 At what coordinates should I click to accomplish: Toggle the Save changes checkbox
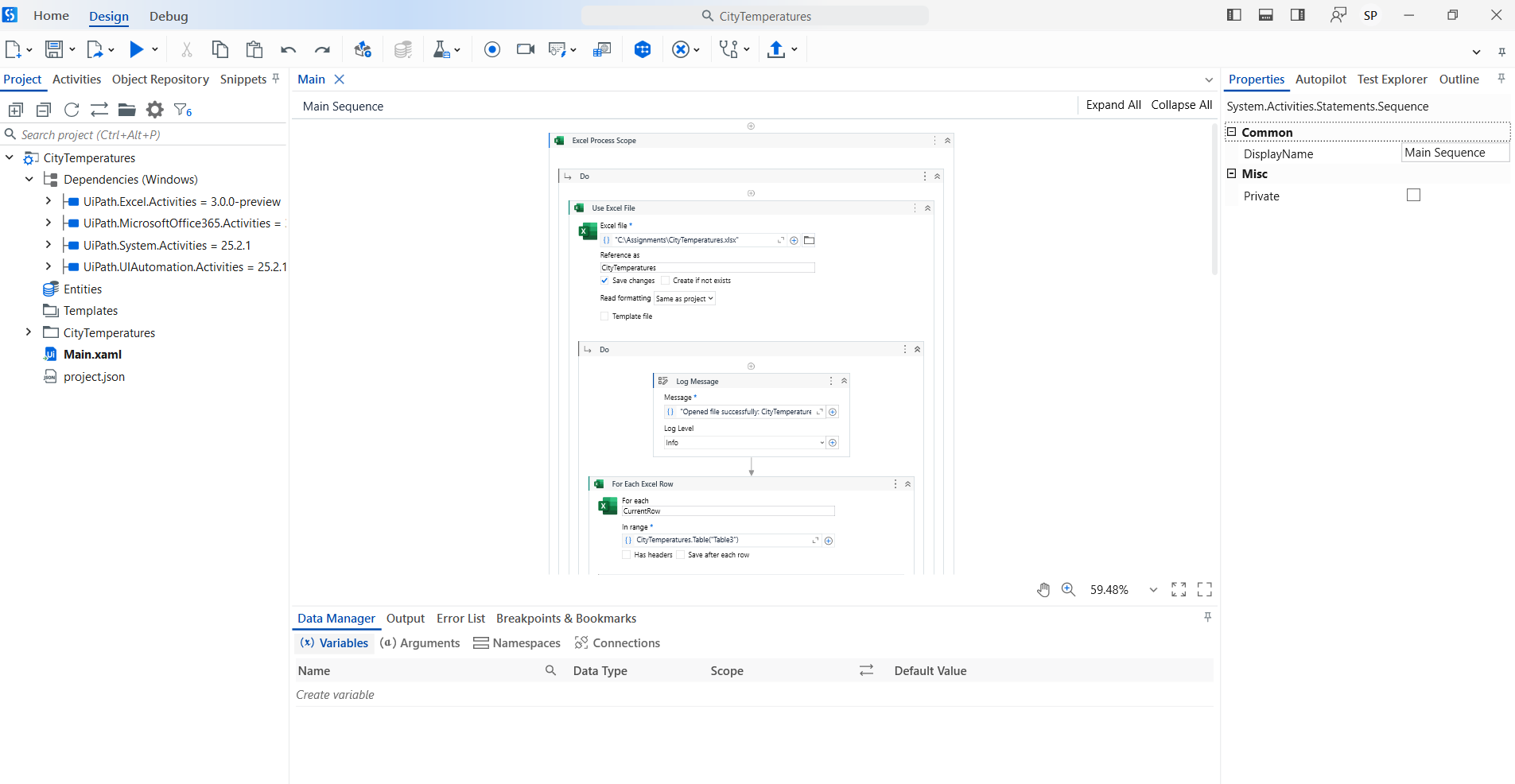(x=604, y=281)
